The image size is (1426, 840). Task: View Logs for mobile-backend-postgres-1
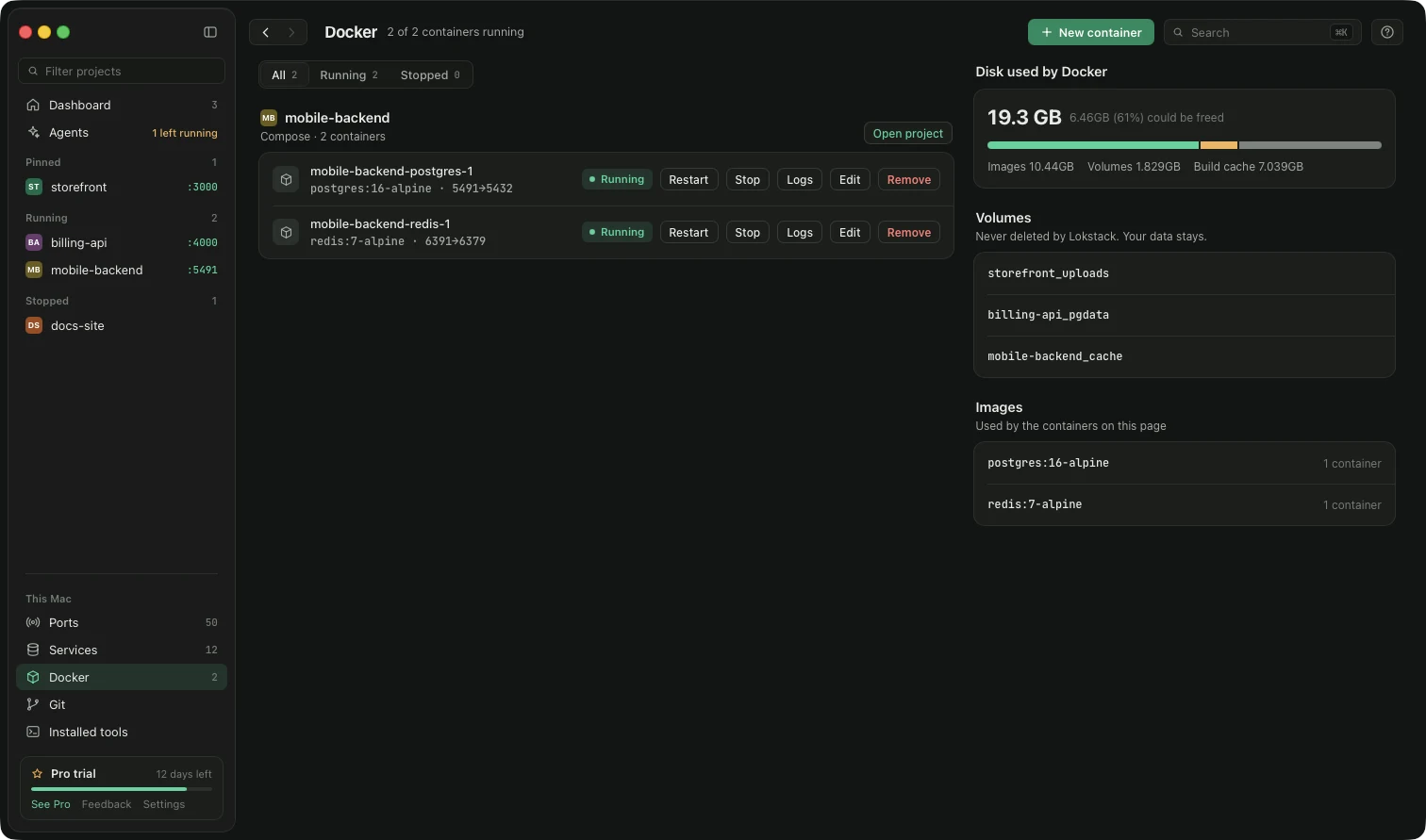pos(800,179)
